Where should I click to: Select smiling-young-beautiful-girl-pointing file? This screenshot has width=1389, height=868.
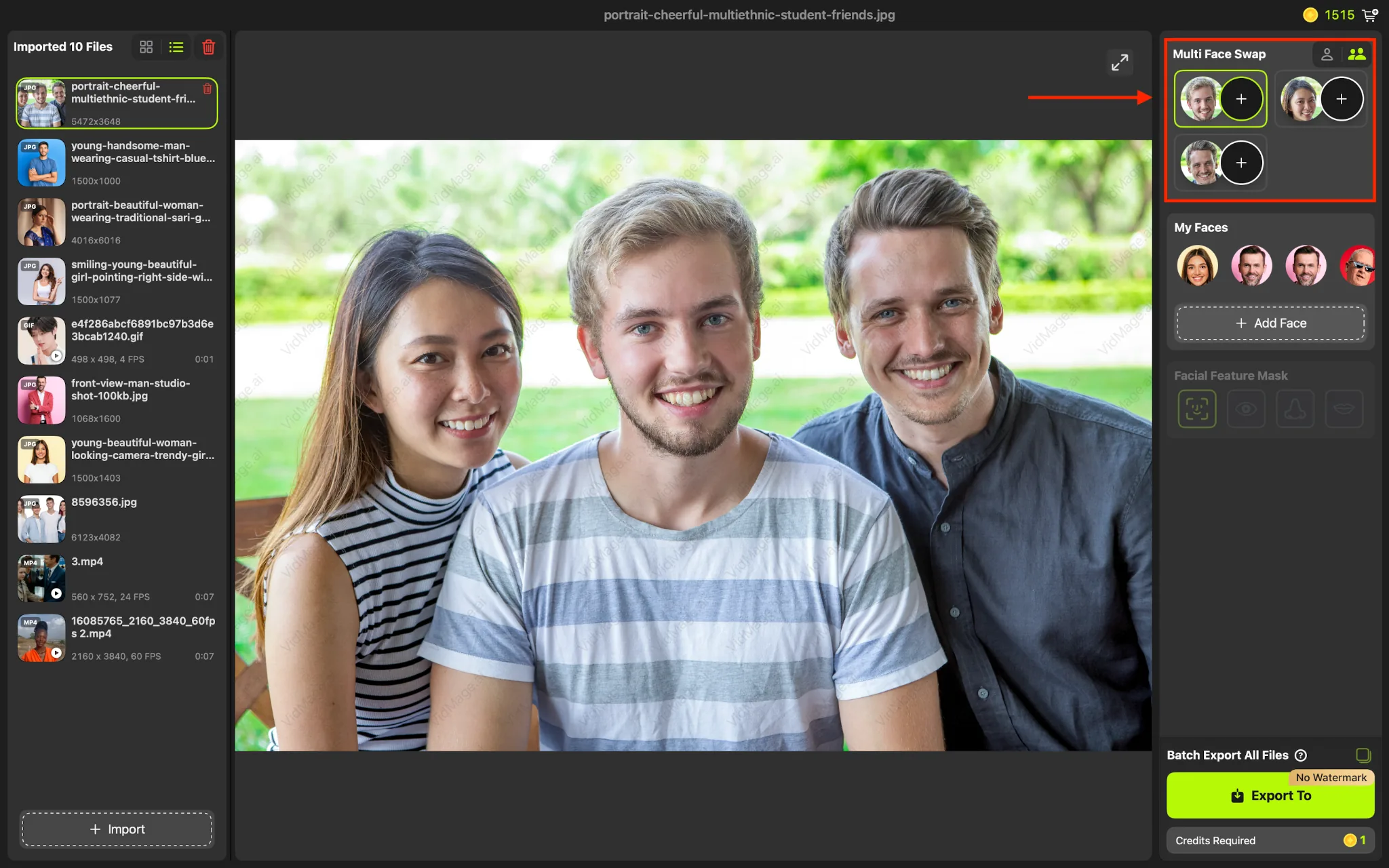click(x=117, y=281)
